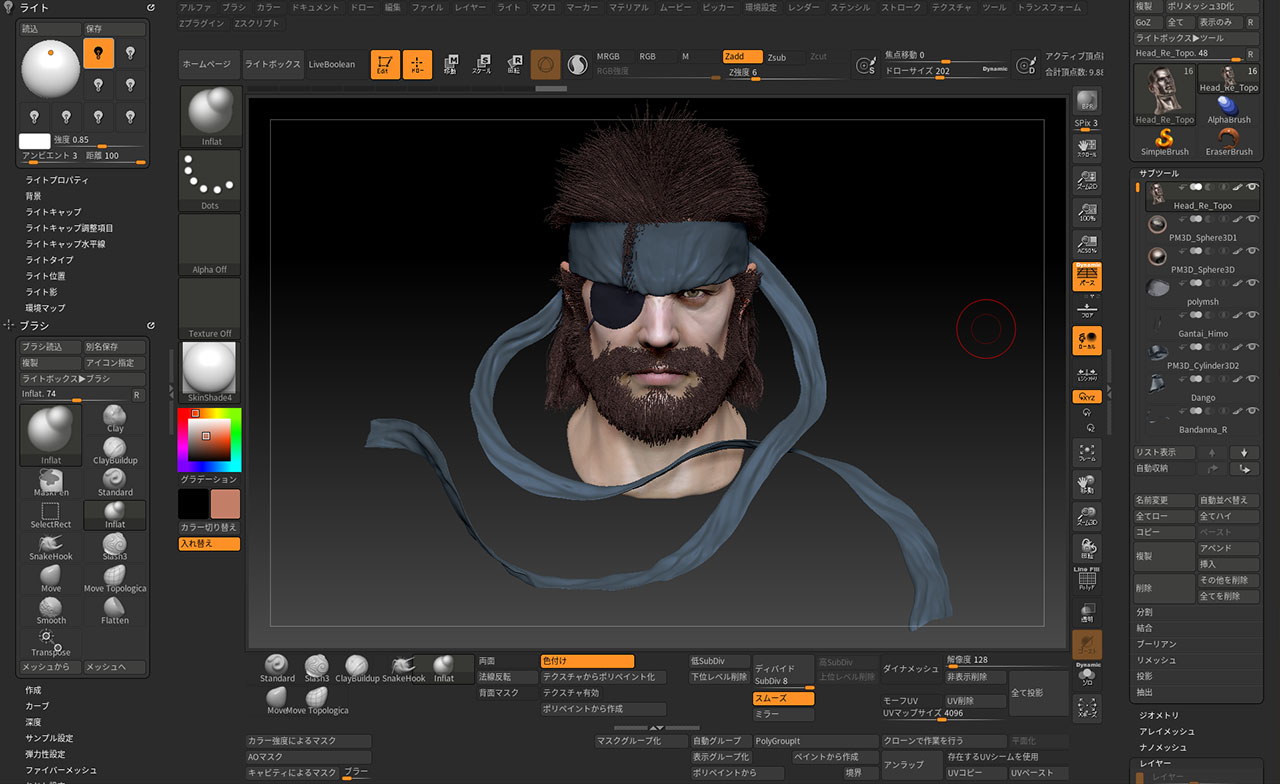Select the Scale (スケール) transform icon
1280x784 pixels.
(x=482, y=65)
